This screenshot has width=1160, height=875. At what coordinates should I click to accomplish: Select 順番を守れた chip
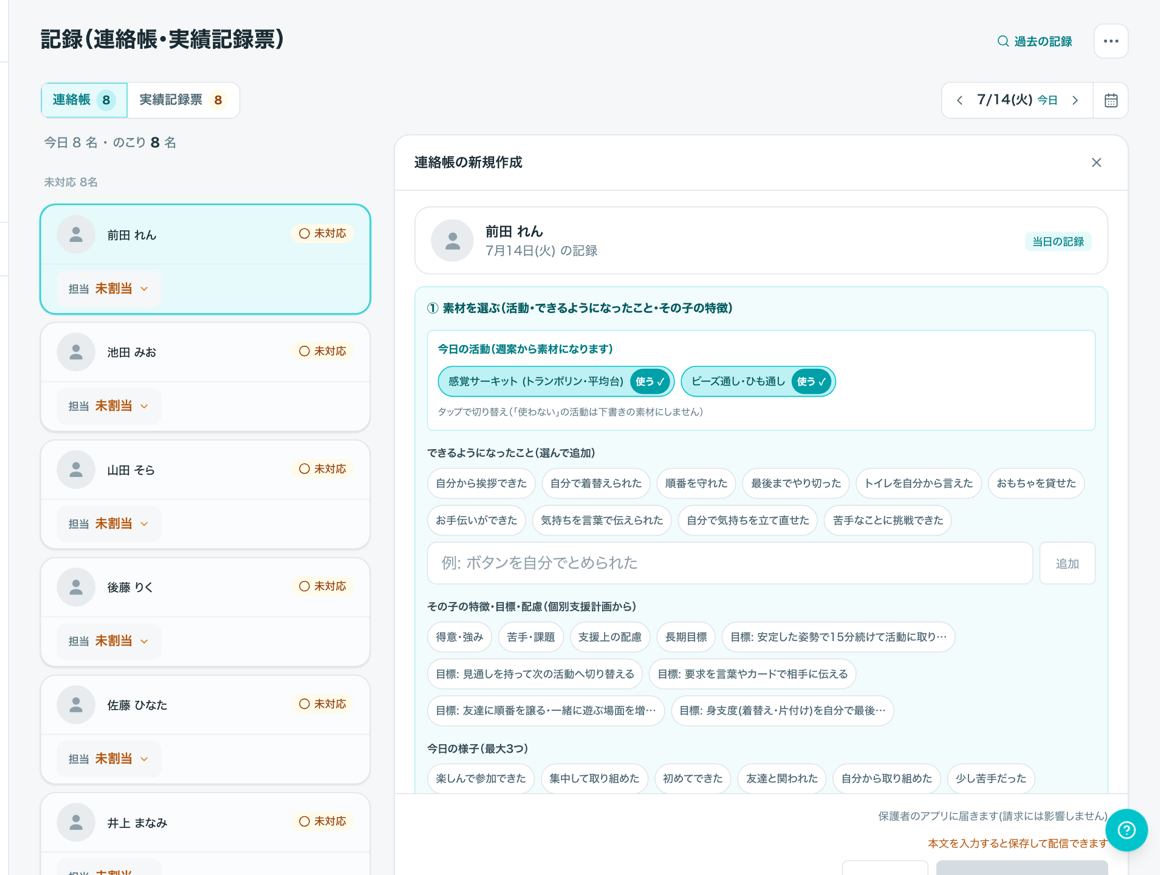(x=695, y=483)
